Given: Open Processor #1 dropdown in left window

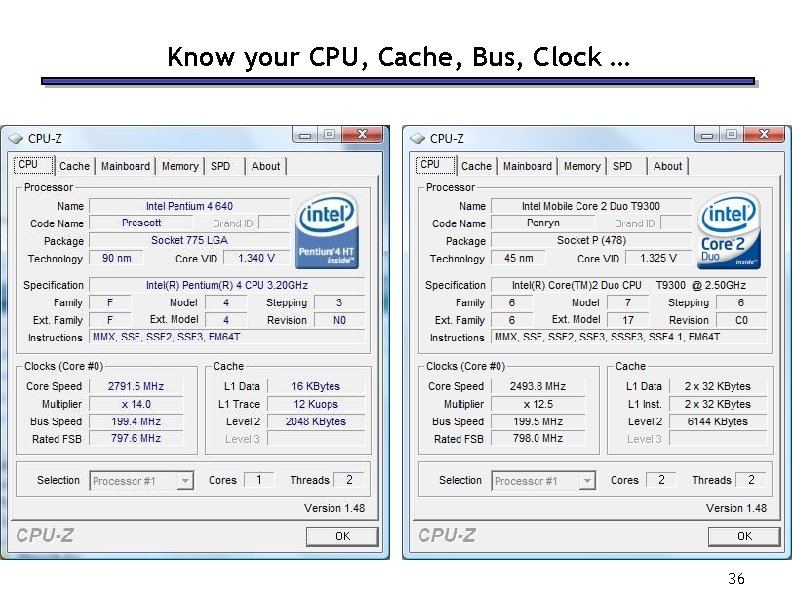Looking at the screenshot, I should coord(185,481).
